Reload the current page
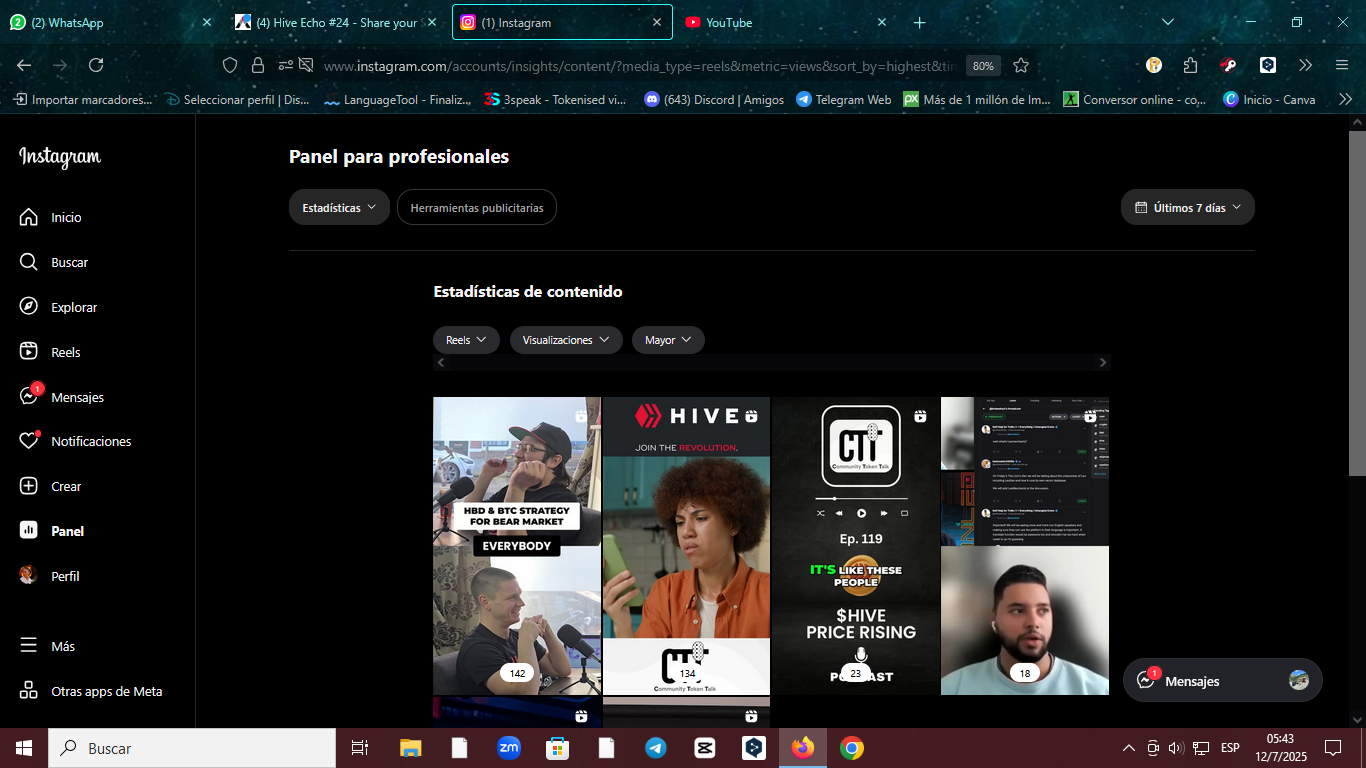Screen dimensions: 1366x768 96,65
